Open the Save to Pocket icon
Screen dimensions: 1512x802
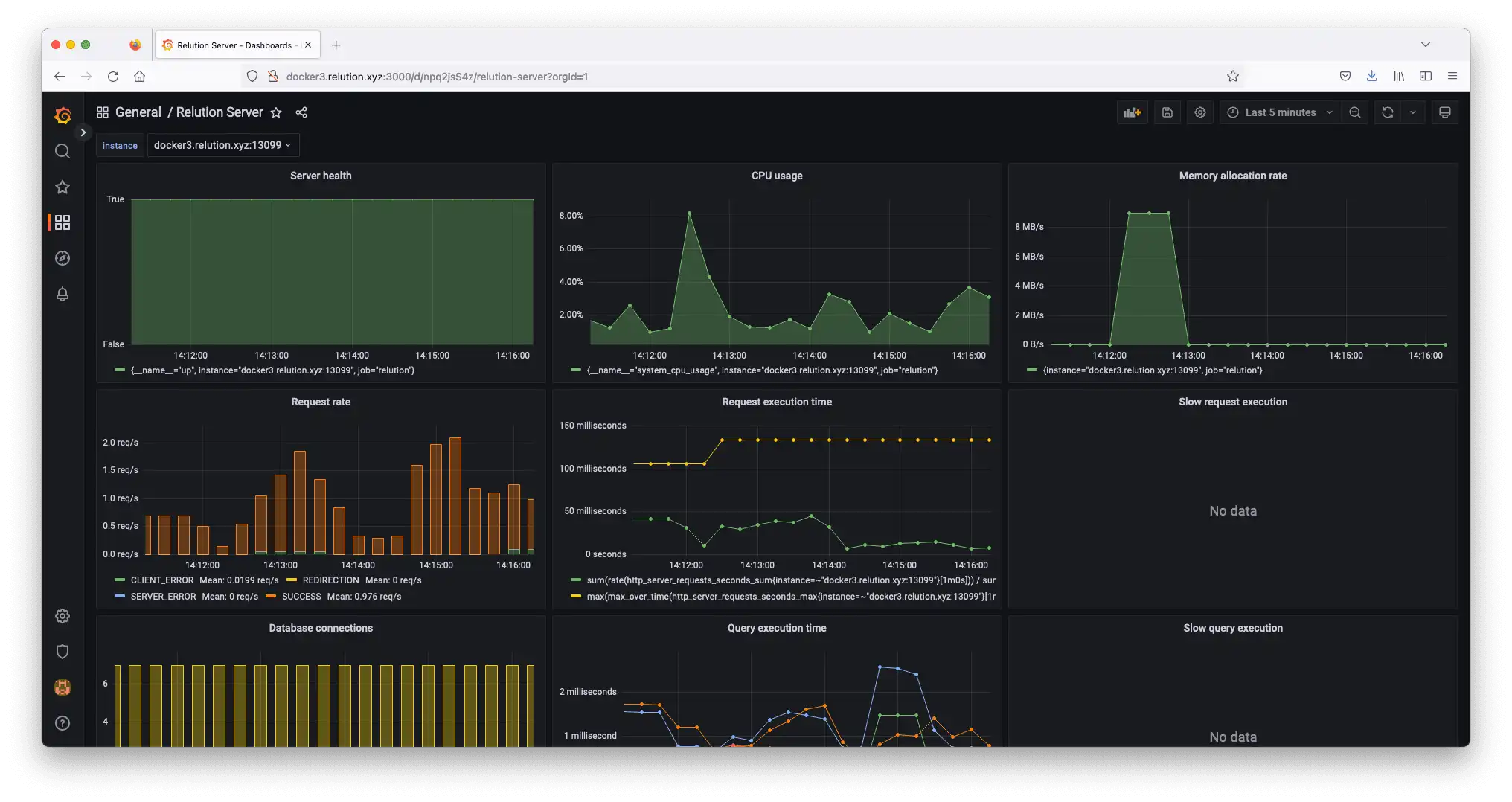[x=1345, y=76]
